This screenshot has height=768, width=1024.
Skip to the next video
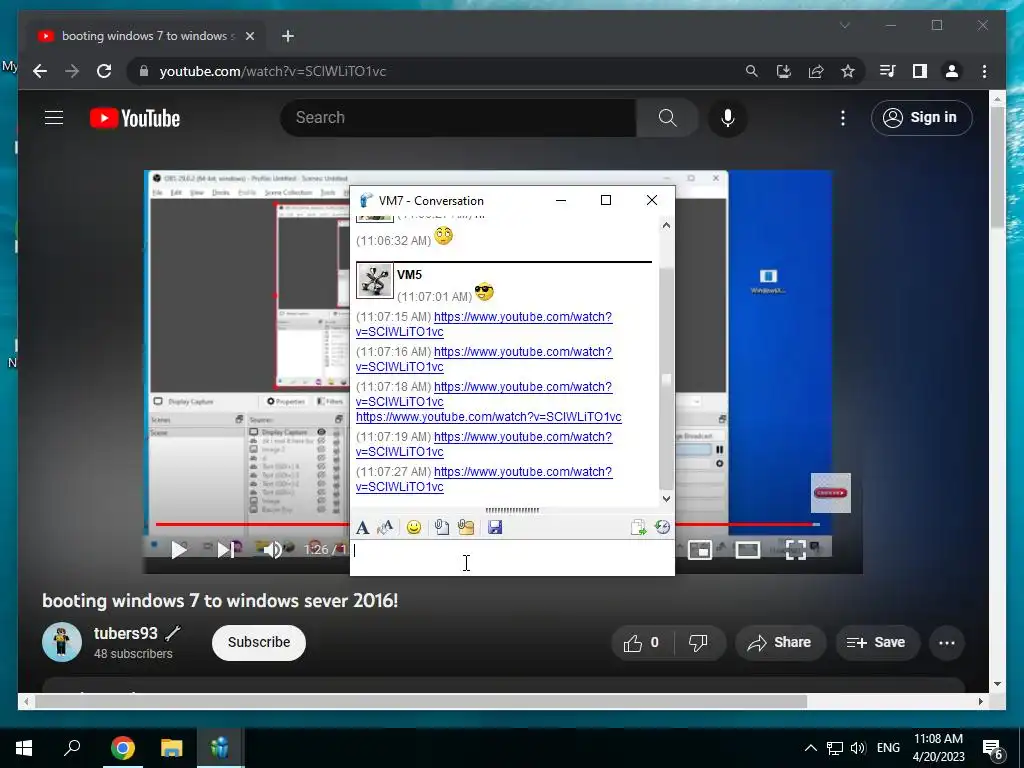click(225, 550)
